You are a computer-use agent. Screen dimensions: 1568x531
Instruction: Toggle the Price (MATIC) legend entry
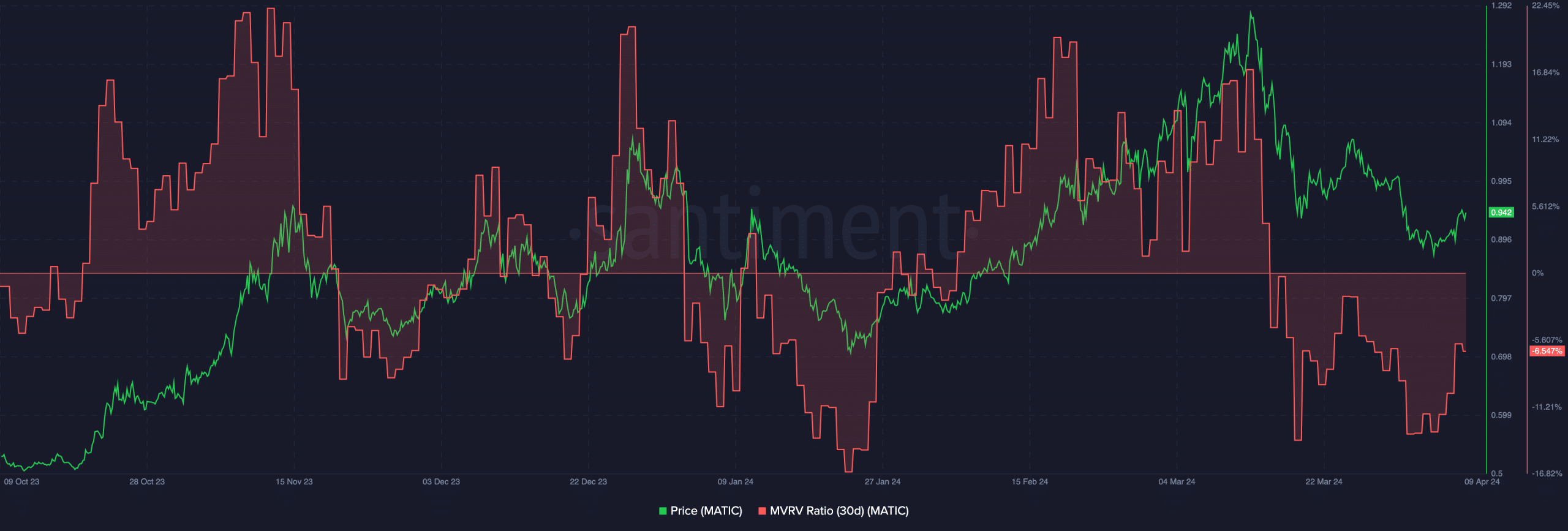coord(700,511)
